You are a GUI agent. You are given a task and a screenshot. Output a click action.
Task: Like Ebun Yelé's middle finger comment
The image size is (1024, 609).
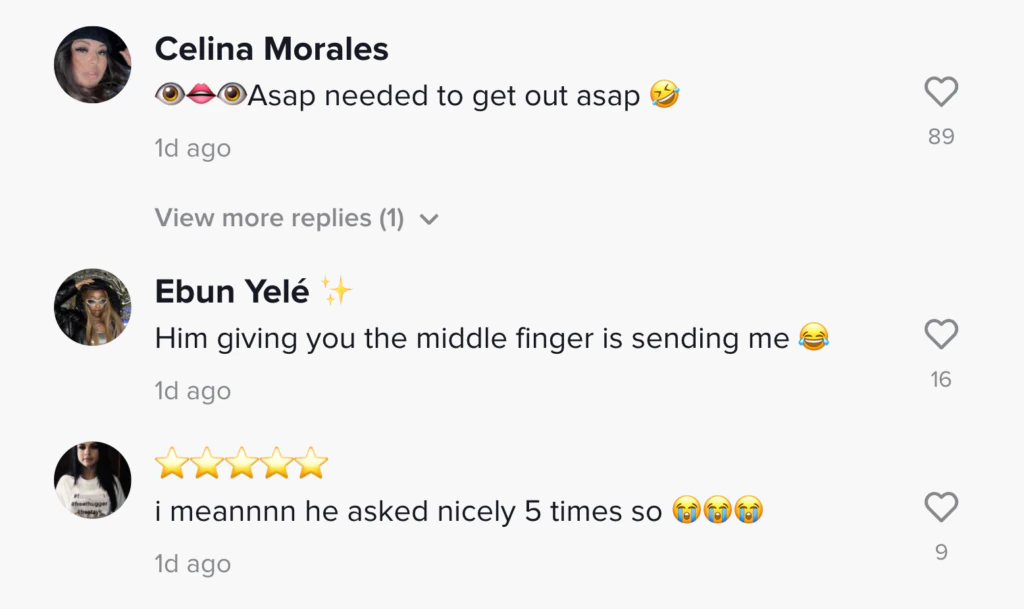click(941, 335)
